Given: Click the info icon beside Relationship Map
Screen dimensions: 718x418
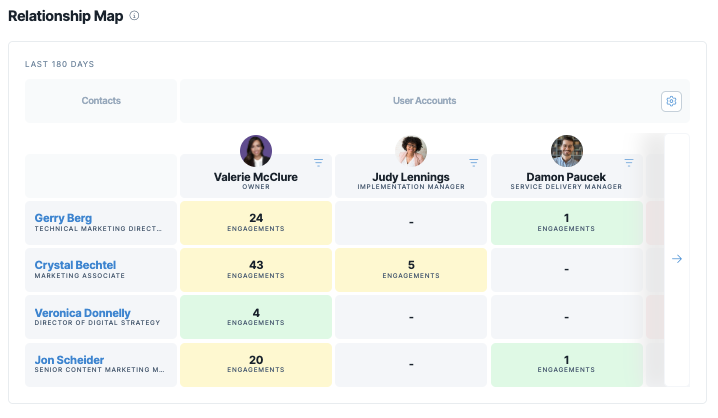Looking at the screenshot, I should (x=134, y=16).
